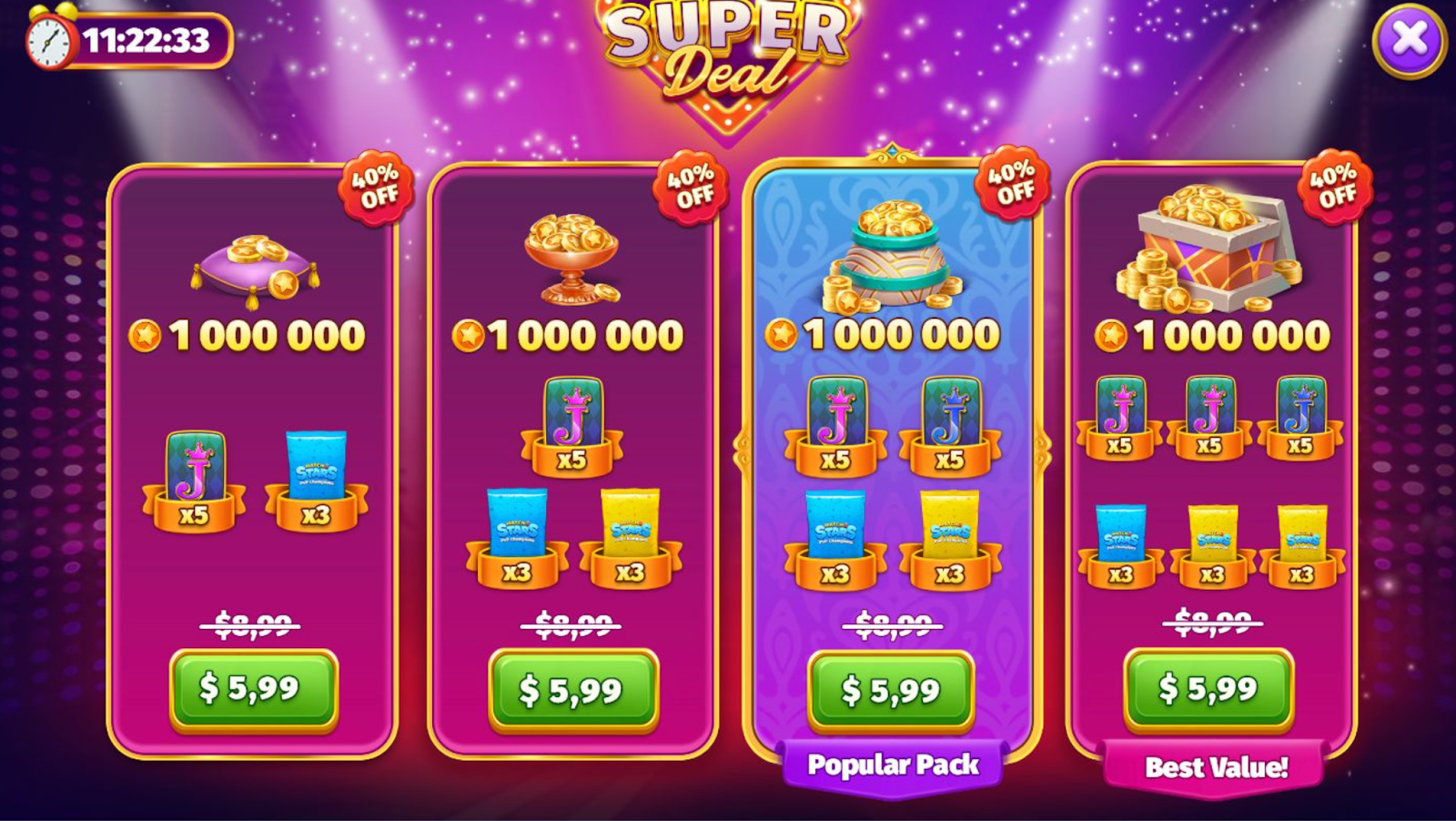The image size is (1456, 821).
Task: Tap the bronze bowl of coins icon
Action: [571, 258]
